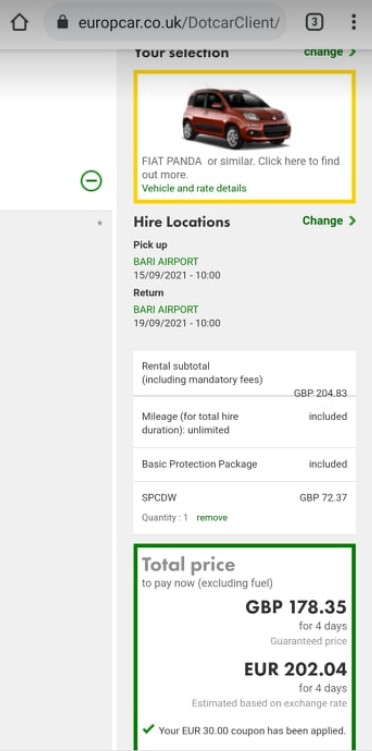This screenshot has width=372, height=751.
Task: Remove the SPCDW item
Action: click(x=212, y=518)
